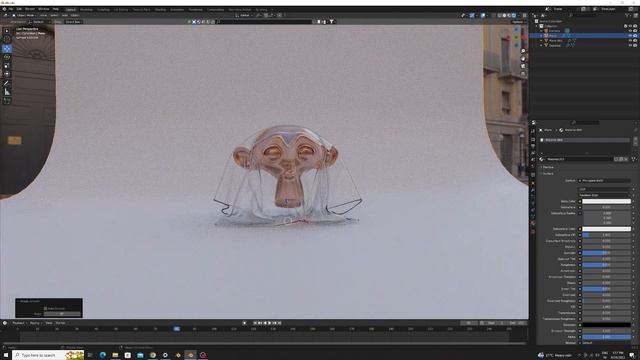Open the Global transform orientation dropdown
640x360 pixels.
[x=244, y=15]
